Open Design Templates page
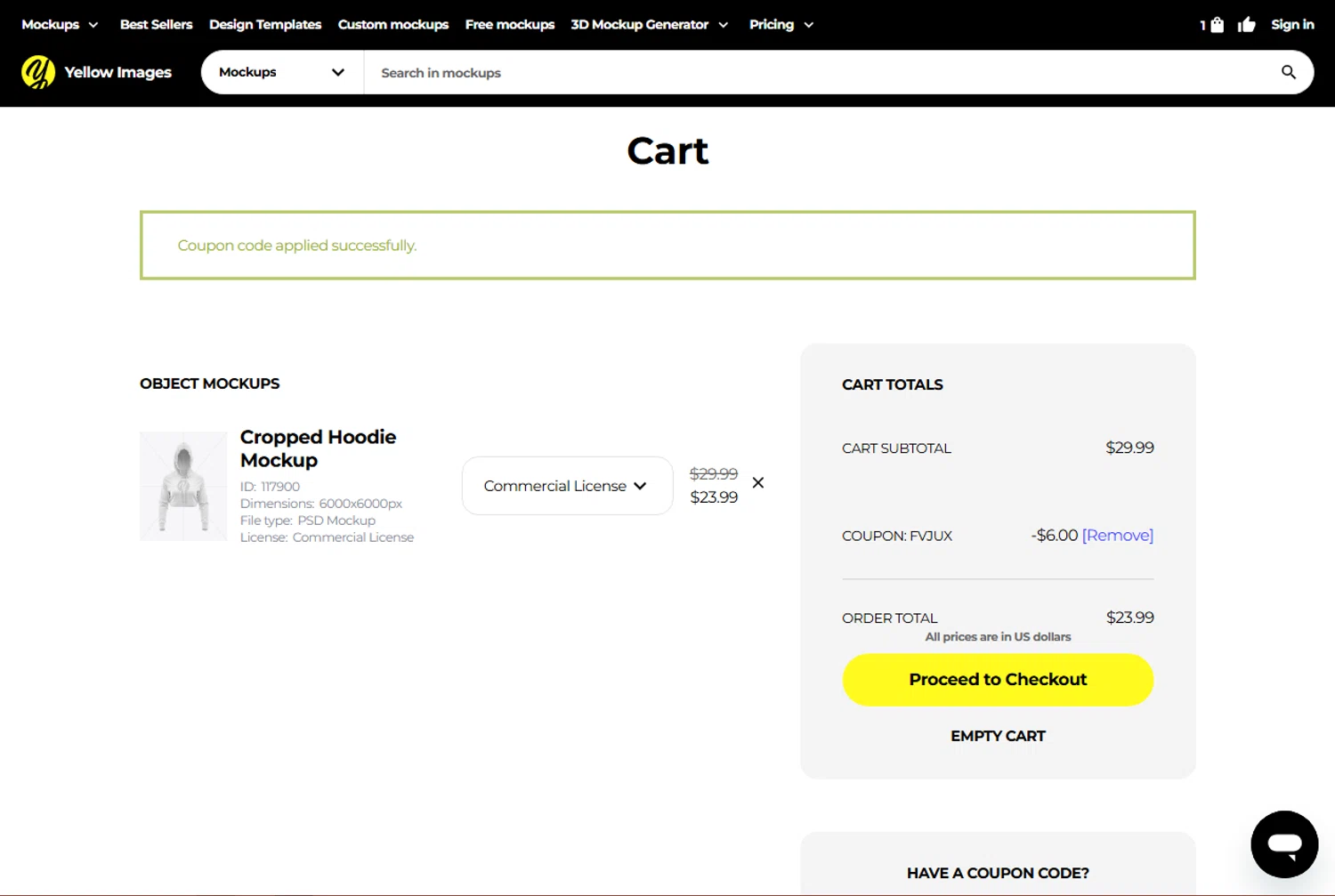The height and width of the screenshot is (896, 1335). [x=265, y=25]
